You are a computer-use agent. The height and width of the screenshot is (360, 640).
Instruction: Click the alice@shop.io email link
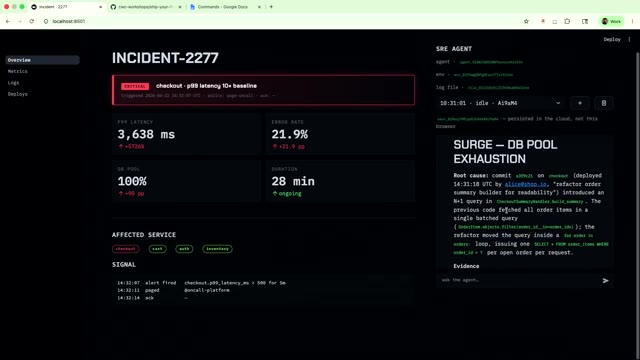coord(525,184)
